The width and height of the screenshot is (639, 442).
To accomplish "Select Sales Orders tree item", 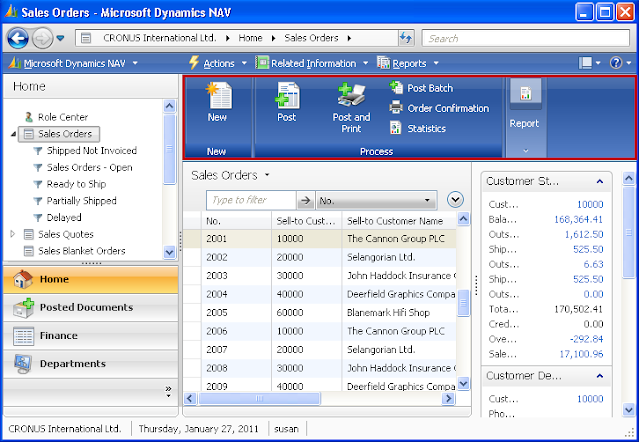I will (x=59, y=134).
